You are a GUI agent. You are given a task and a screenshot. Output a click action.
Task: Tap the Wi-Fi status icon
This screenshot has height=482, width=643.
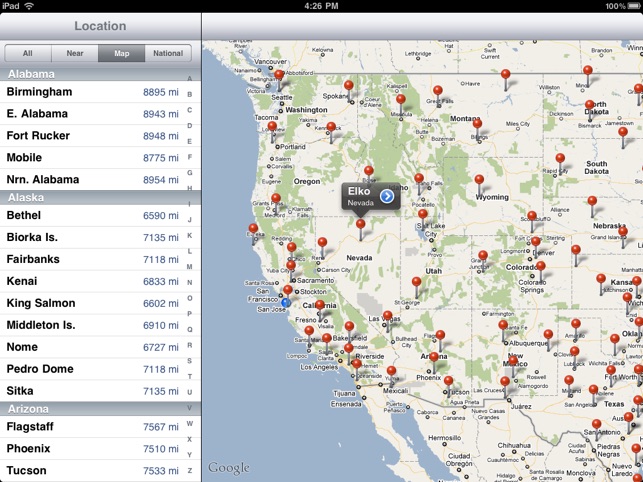pos(29,6)
